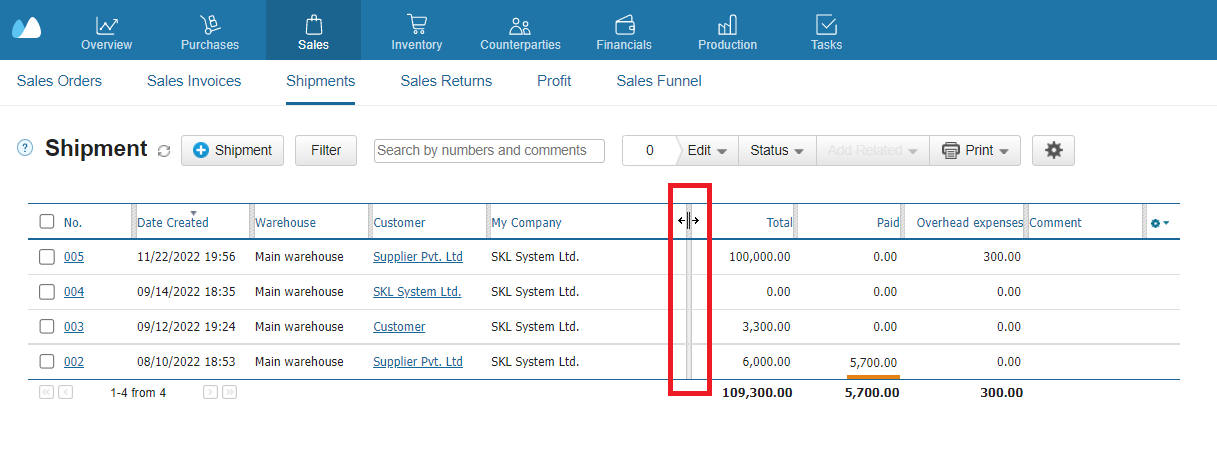
Task: Open shipment number 004
Action: tap(74, 292)
